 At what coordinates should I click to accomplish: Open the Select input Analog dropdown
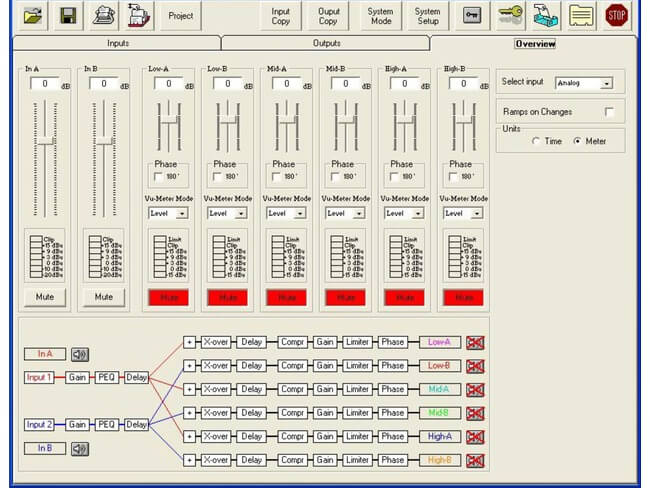[x=606, y=83]
